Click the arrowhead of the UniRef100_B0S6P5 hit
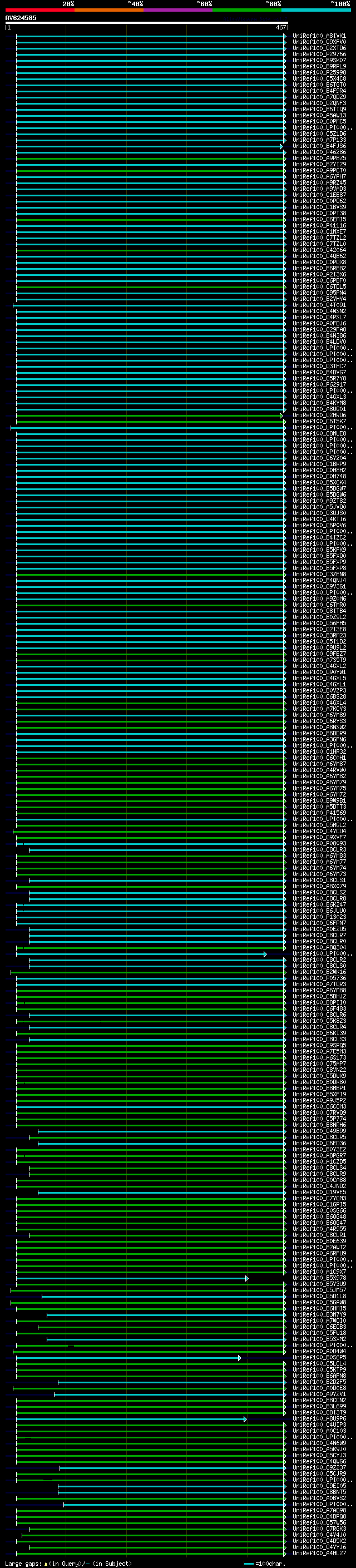This screenshot has width=356, height=1568. click(240, 1357)
